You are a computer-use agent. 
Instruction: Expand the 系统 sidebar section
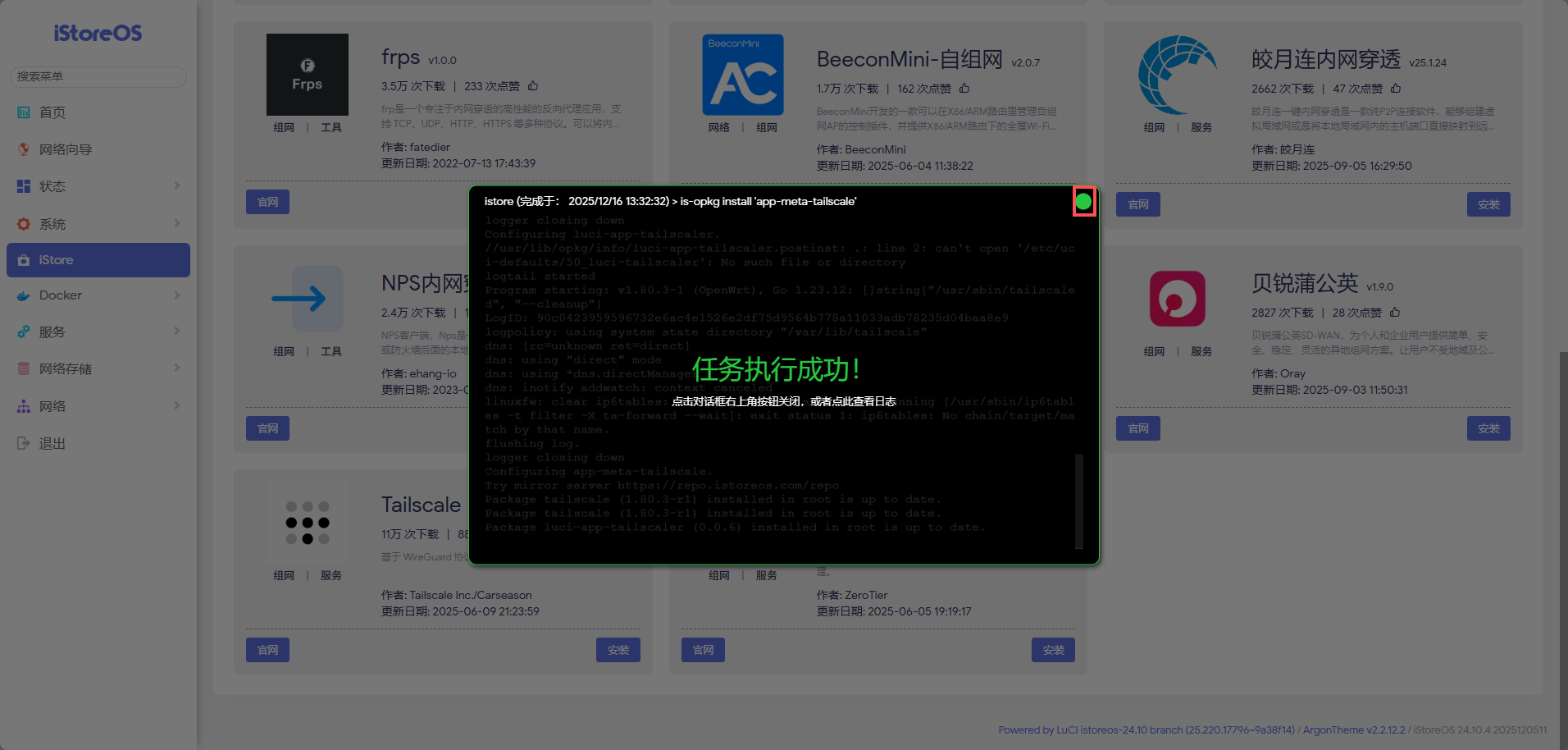(52, 223)
